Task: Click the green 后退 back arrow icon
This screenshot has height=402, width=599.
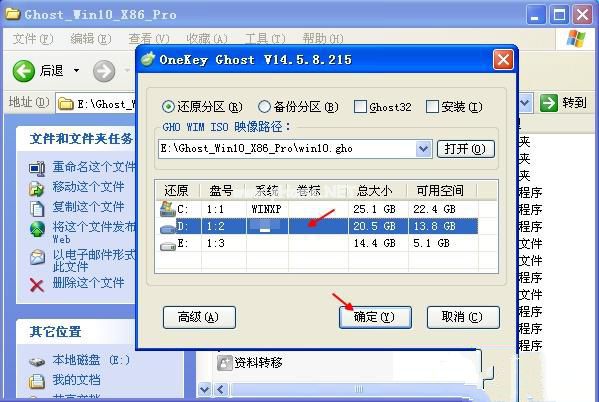Action: pos(24,71)
